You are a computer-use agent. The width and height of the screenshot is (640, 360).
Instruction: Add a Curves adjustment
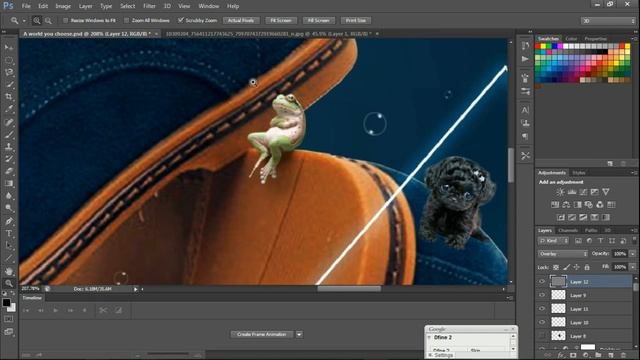583,192
